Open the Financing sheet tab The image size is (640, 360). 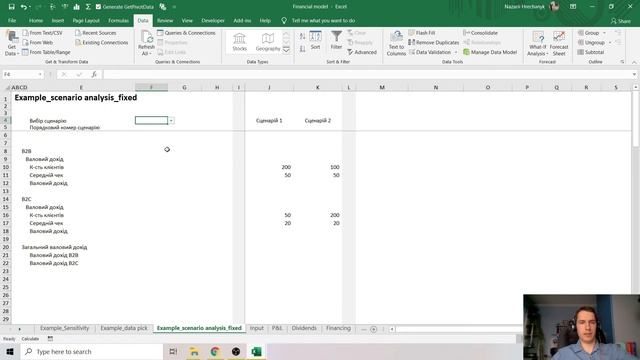pos(338,328)
